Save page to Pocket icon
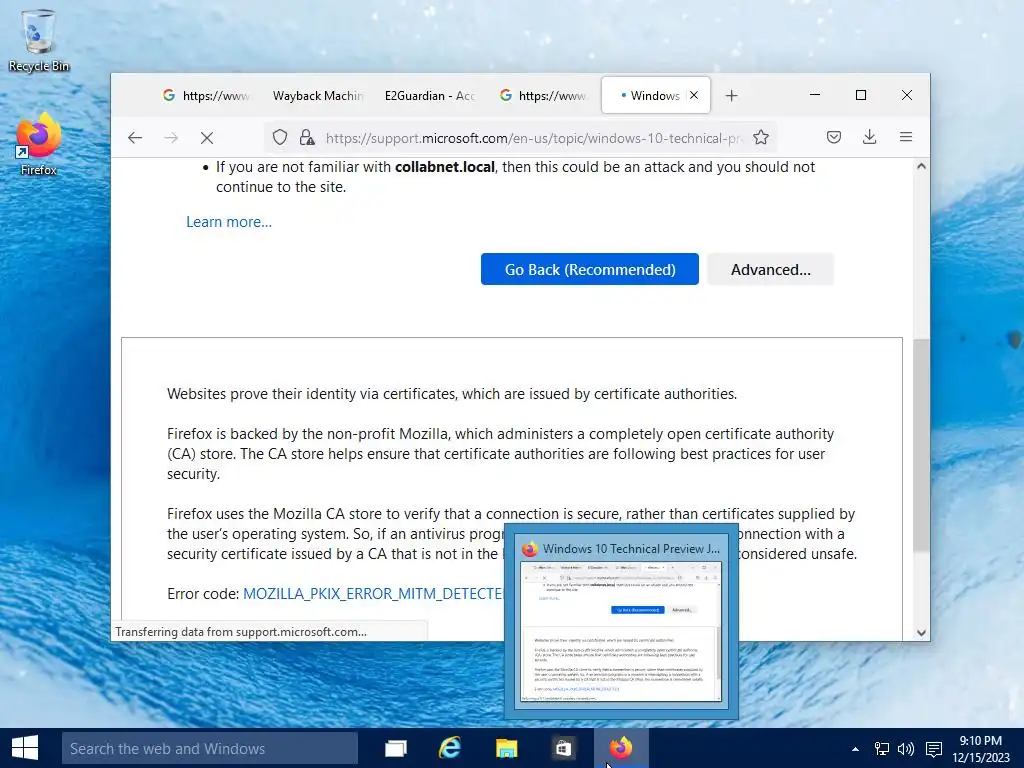 coord(834,138)
